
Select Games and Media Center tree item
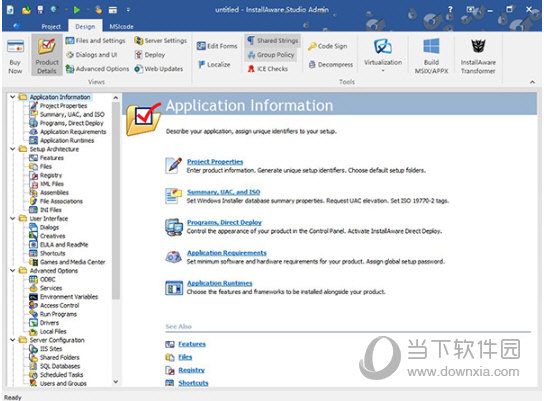click(73, 262)
